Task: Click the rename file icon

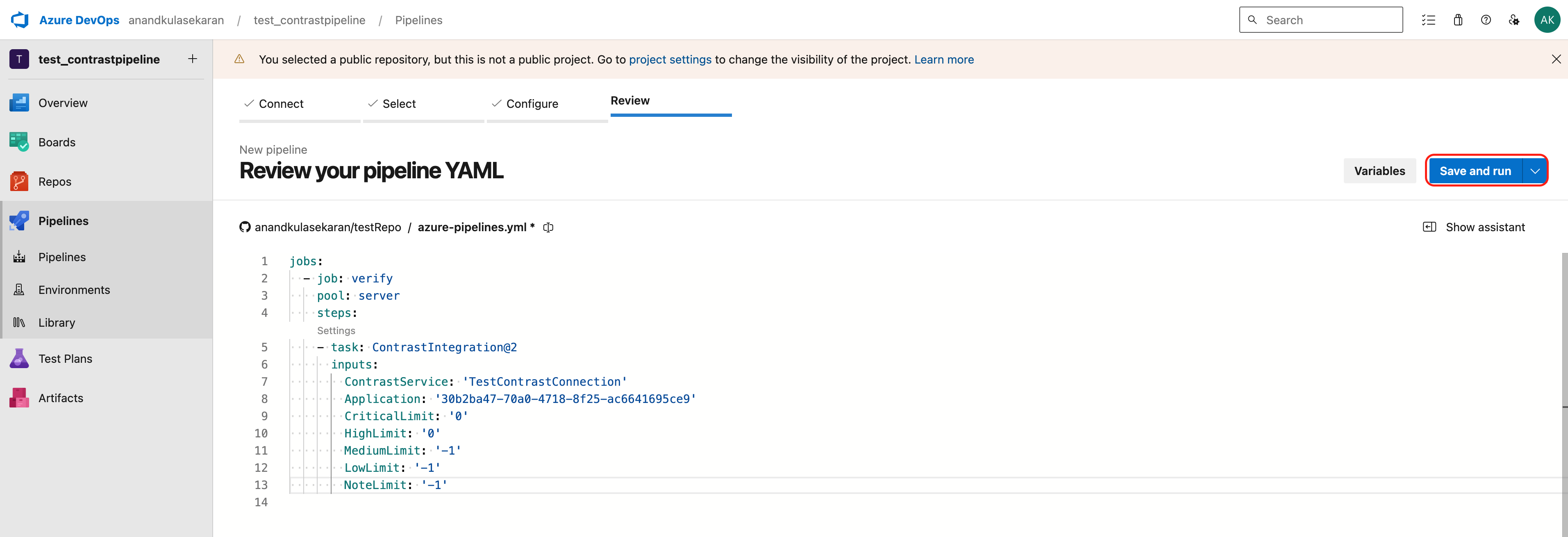Action: click(548, 227)
